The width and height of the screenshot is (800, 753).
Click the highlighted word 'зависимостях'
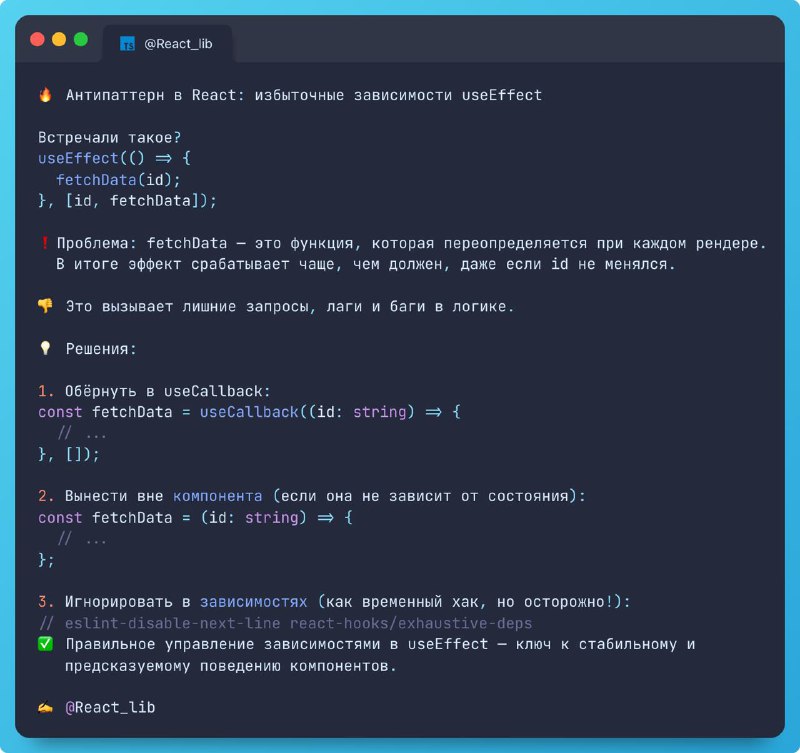coord(254,602)
